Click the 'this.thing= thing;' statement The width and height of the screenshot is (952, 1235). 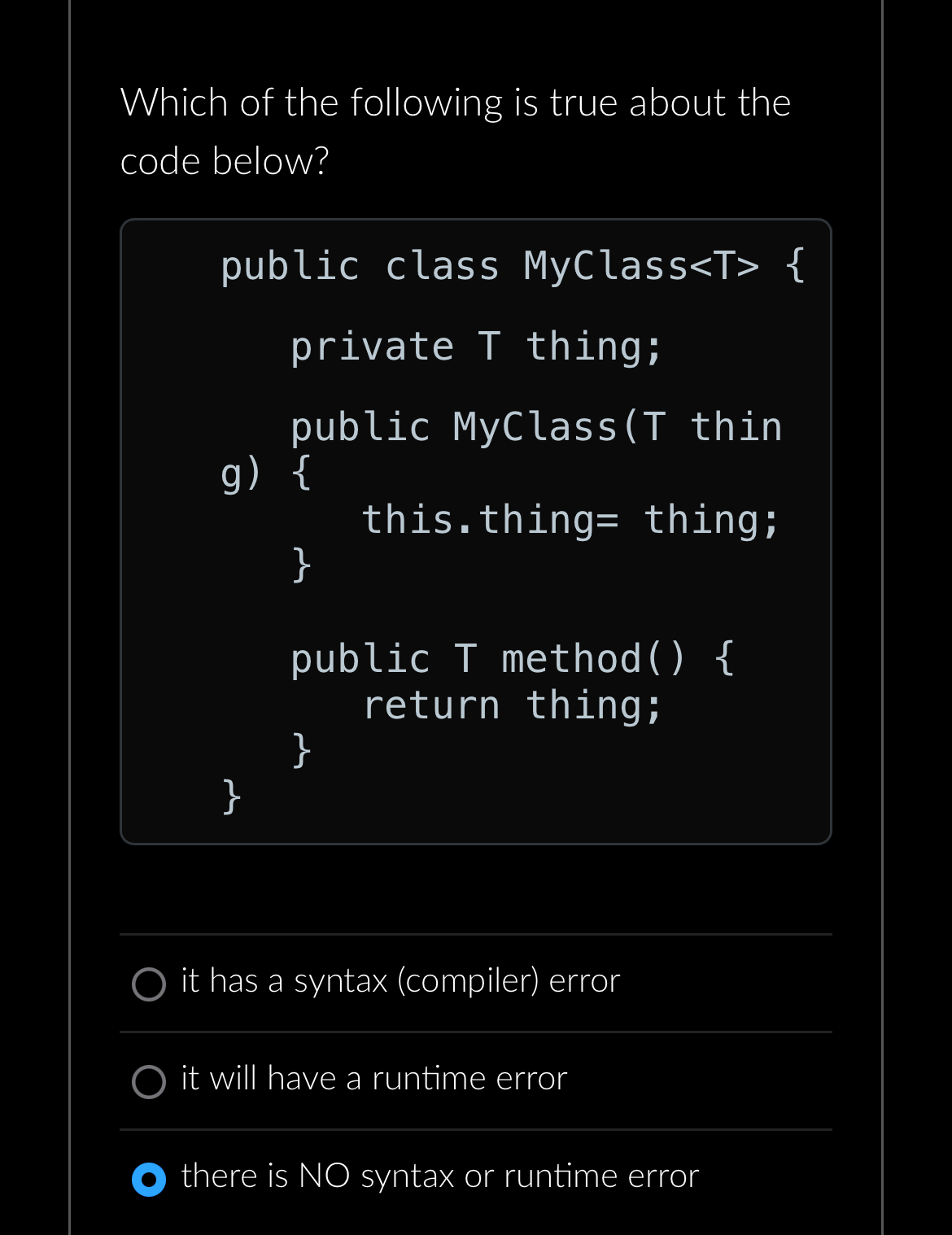coord(570,521)
